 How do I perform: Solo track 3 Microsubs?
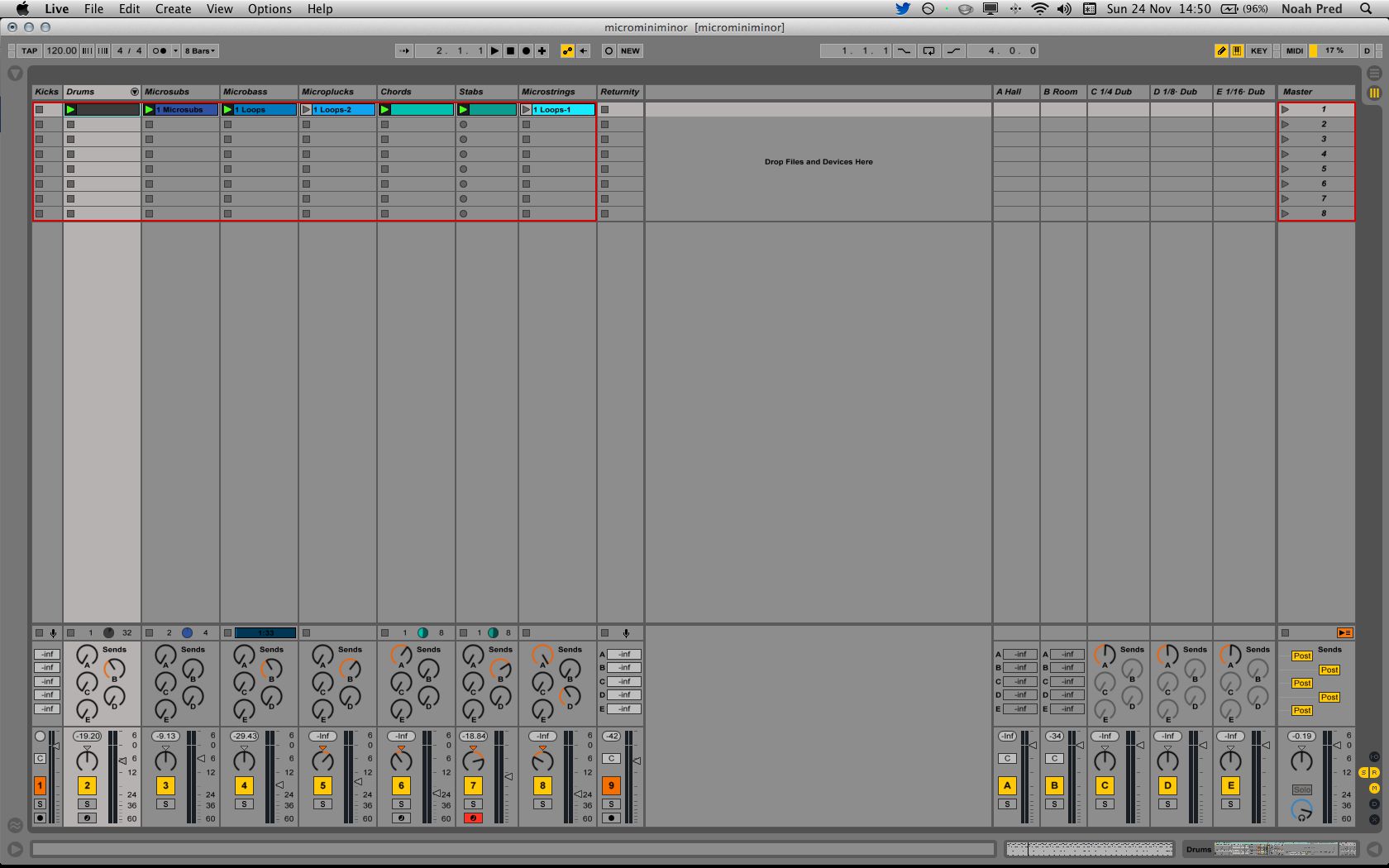tap(165, 804)
